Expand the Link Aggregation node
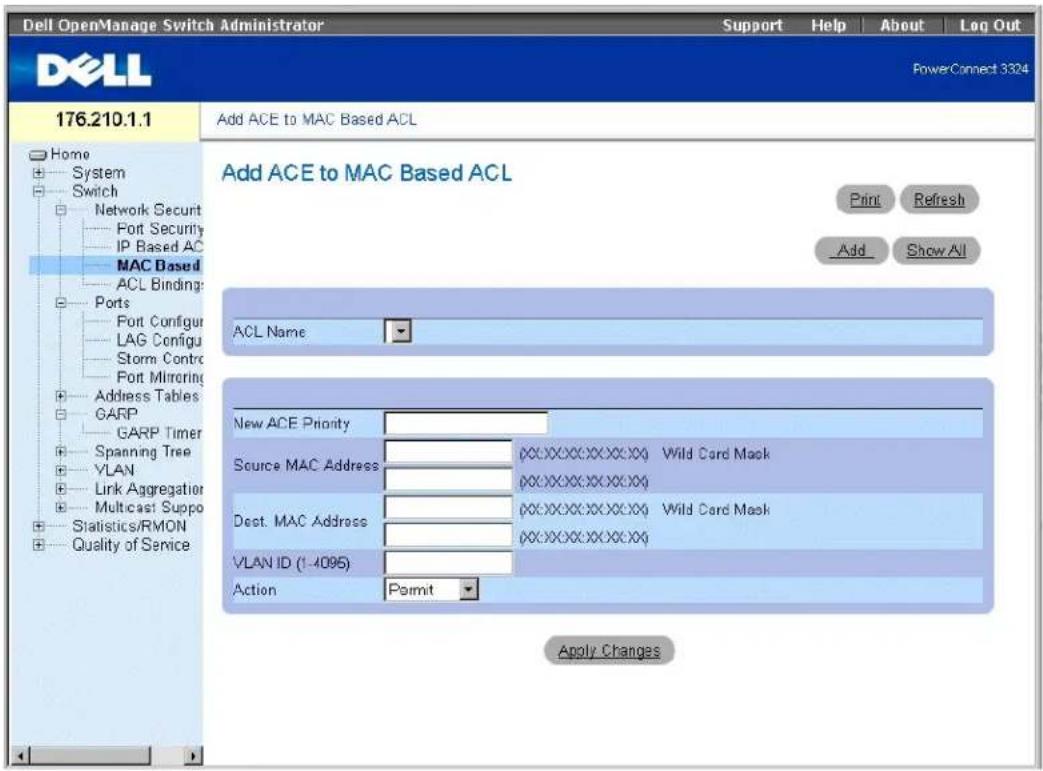 (61, 489)
